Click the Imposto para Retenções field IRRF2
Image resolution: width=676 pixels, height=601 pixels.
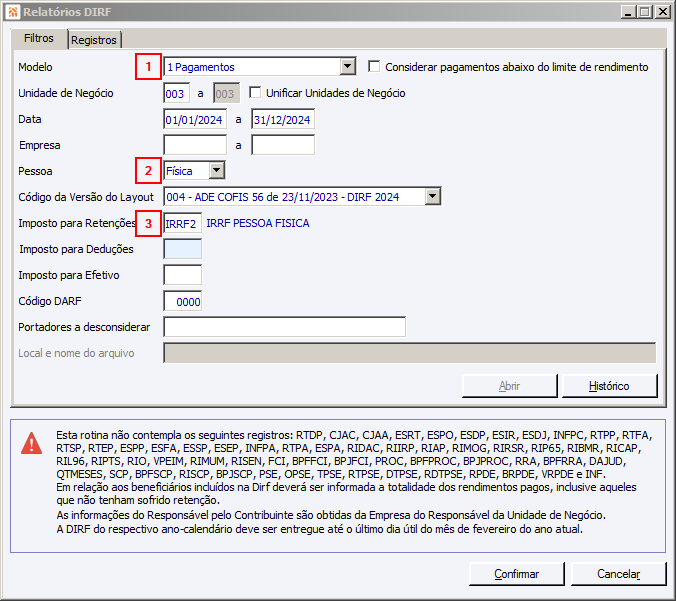click(182, 223)
